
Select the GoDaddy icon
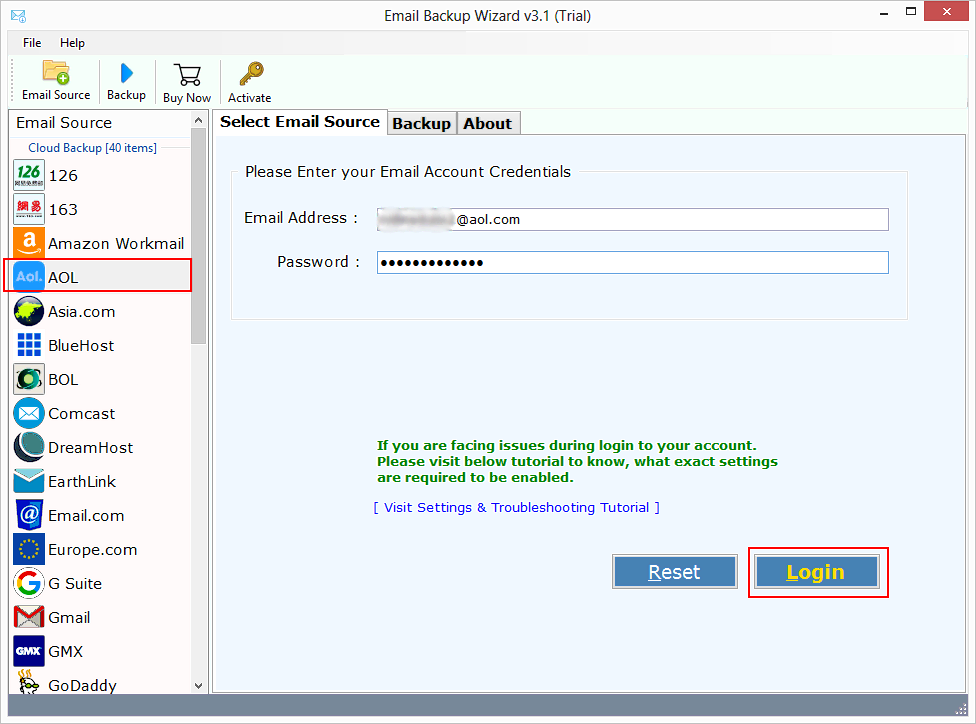[x=29, y=682]
